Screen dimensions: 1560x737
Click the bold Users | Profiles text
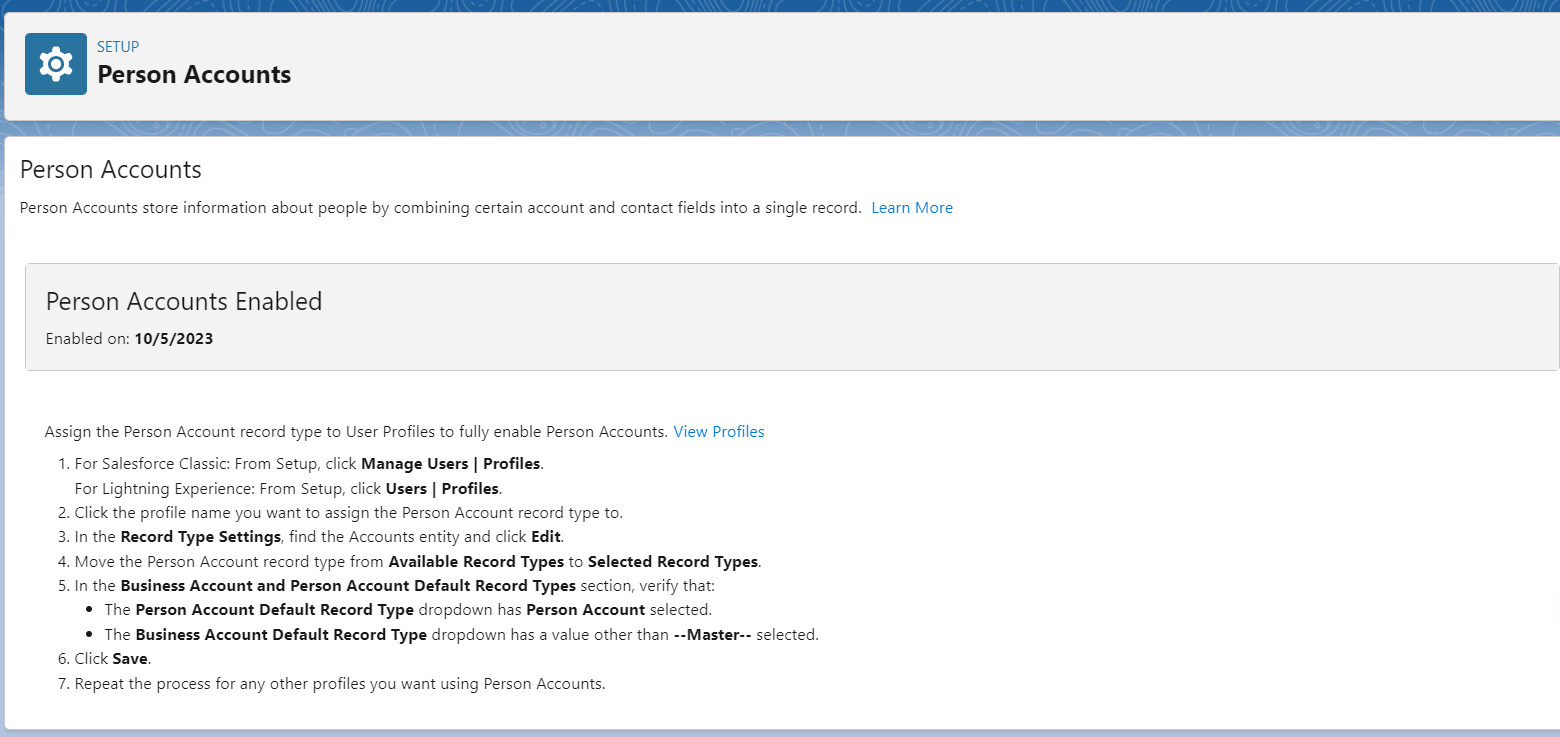click(x=441, y=489)
